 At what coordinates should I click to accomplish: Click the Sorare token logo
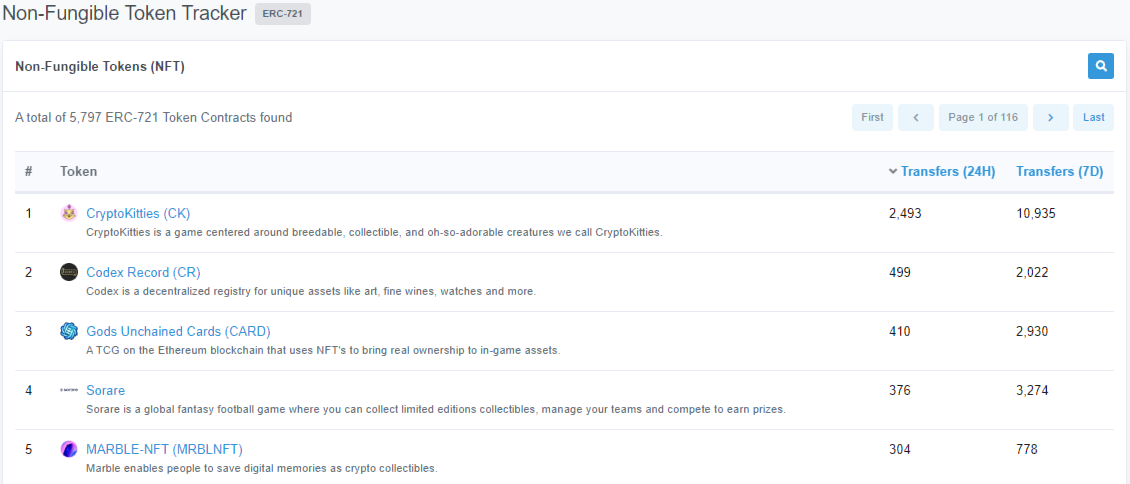click(x=68, y=390)
